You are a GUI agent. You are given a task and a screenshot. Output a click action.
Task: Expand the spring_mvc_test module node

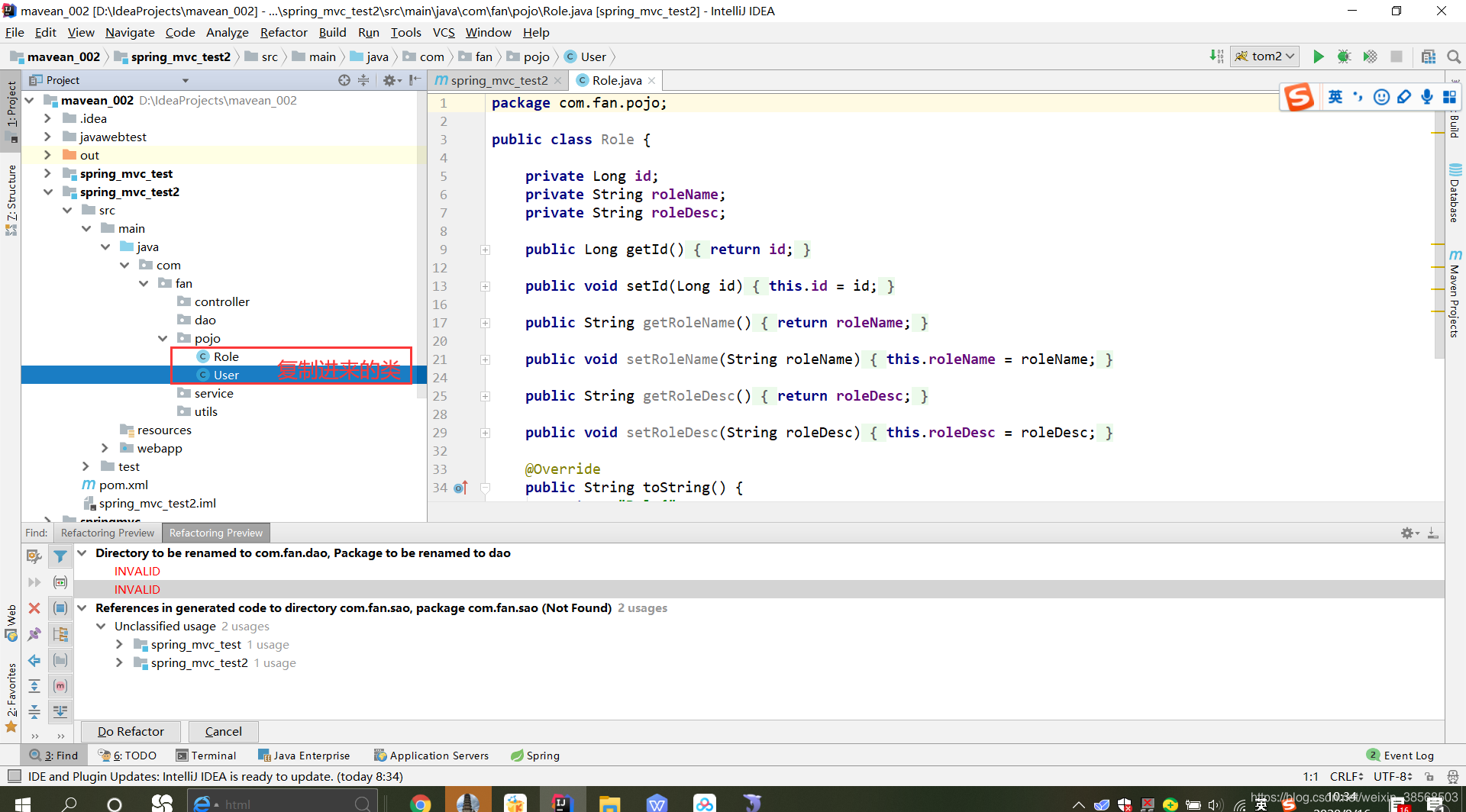[x=48, y=173]
